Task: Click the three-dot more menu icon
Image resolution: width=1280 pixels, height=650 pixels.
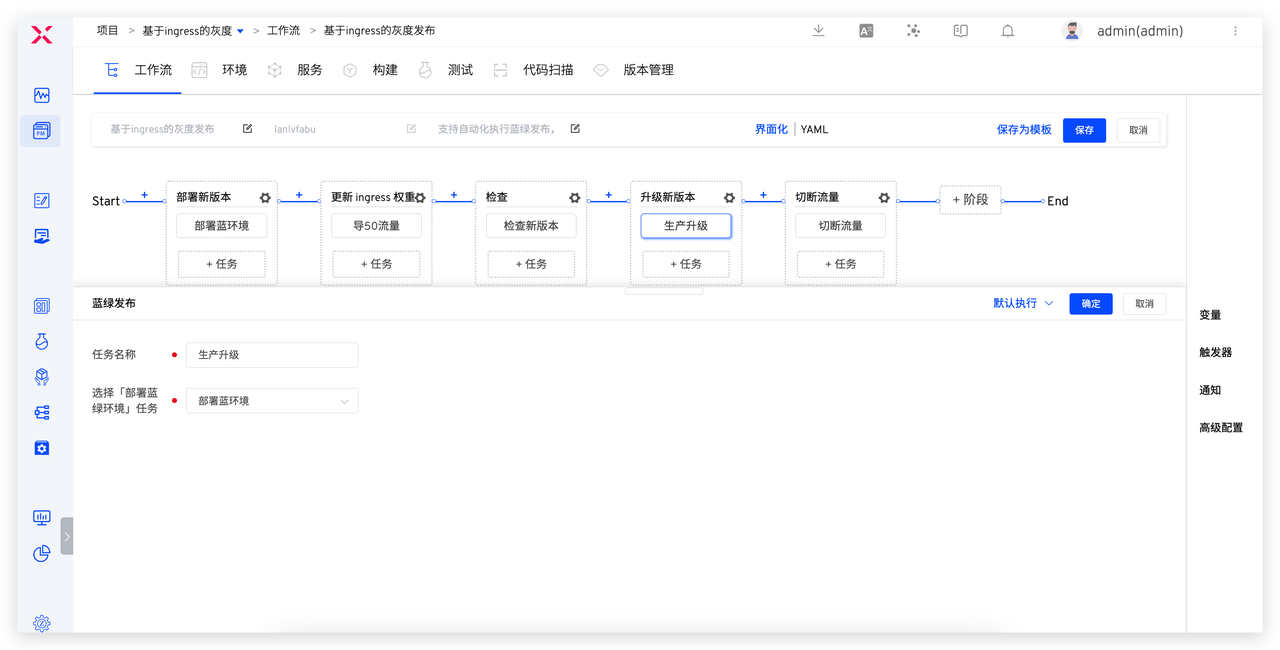Action: coord(1235,31)
